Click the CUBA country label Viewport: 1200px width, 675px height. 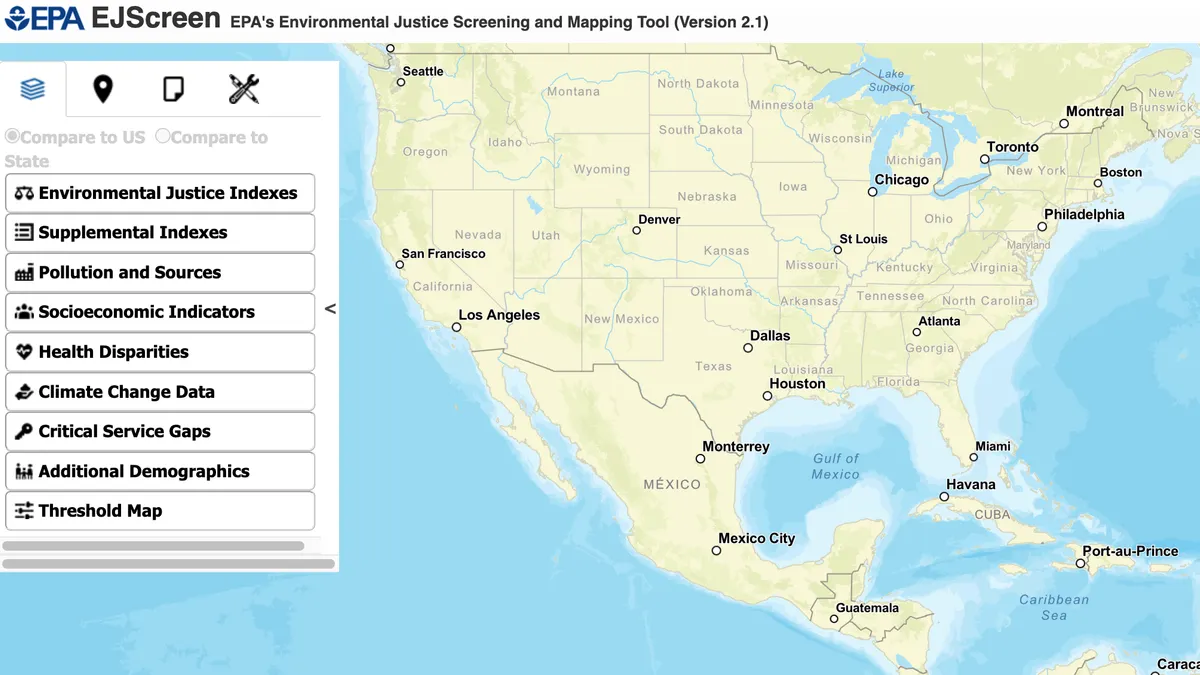[x=993, y=514]
